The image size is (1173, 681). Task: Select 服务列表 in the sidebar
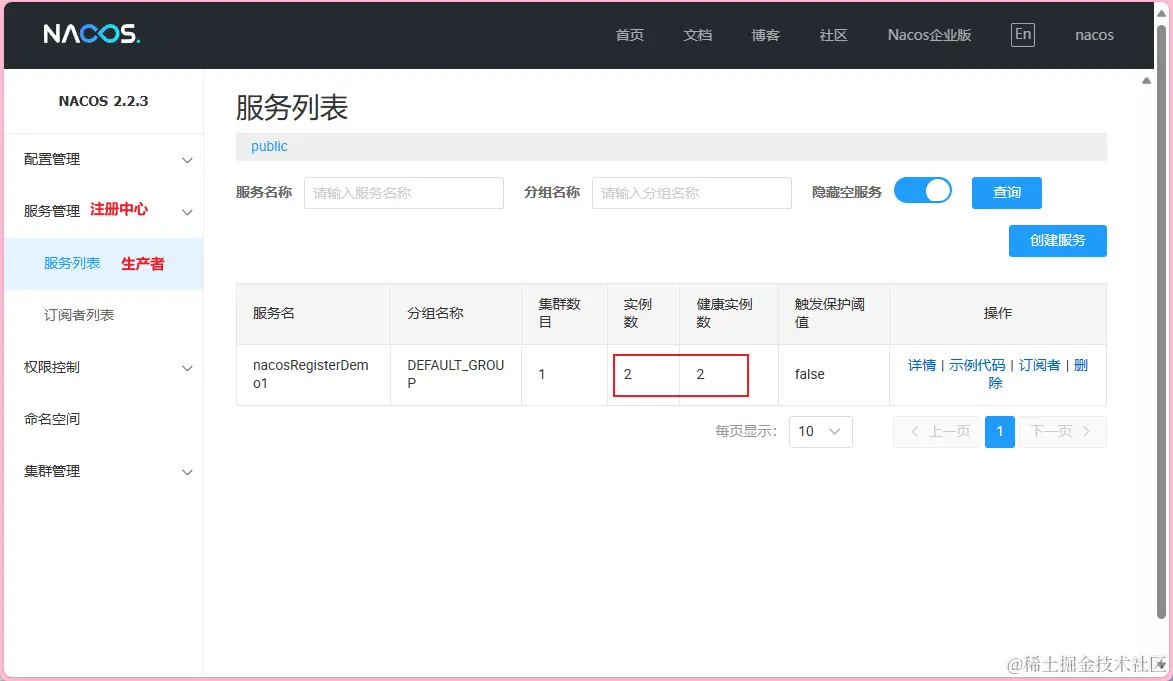[x=103, y=263]
